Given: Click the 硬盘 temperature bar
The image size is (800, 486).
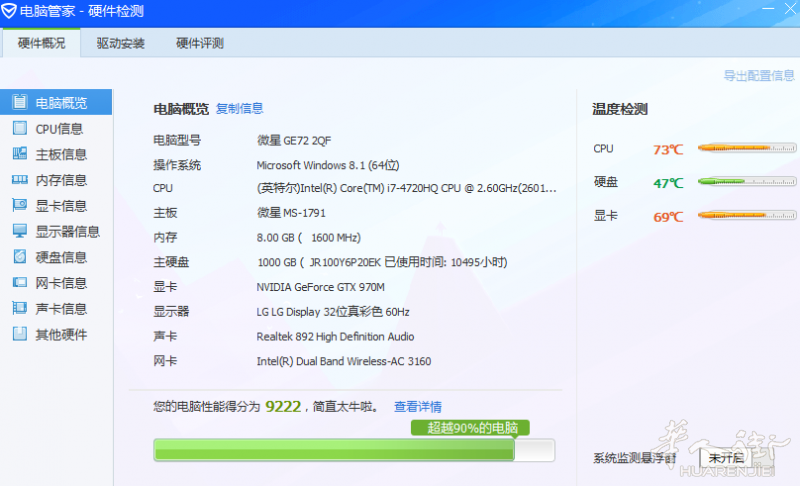Looking at the screenshot, I should [747, 181].
